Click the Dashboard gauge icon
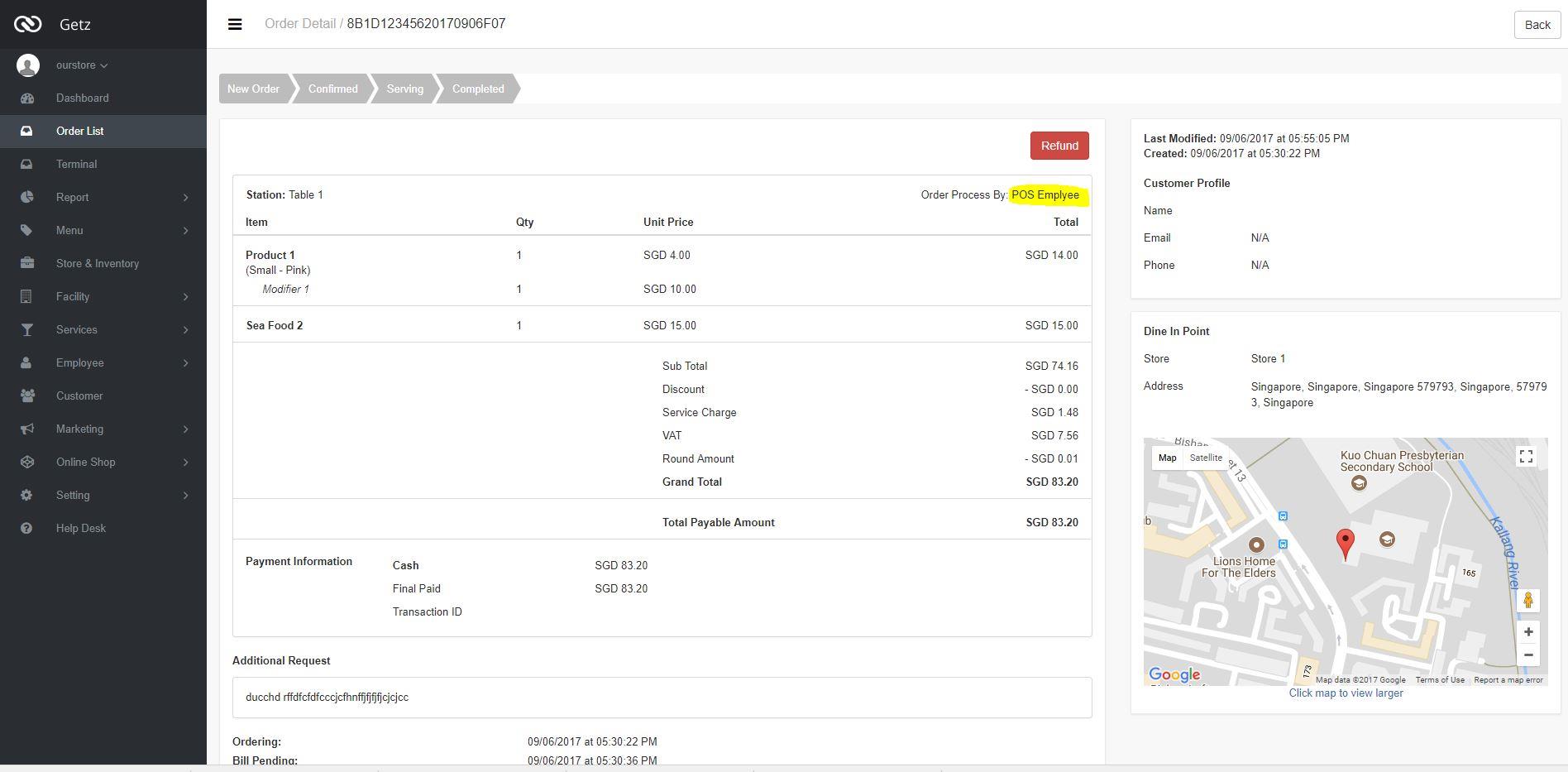 coord(27,98)
